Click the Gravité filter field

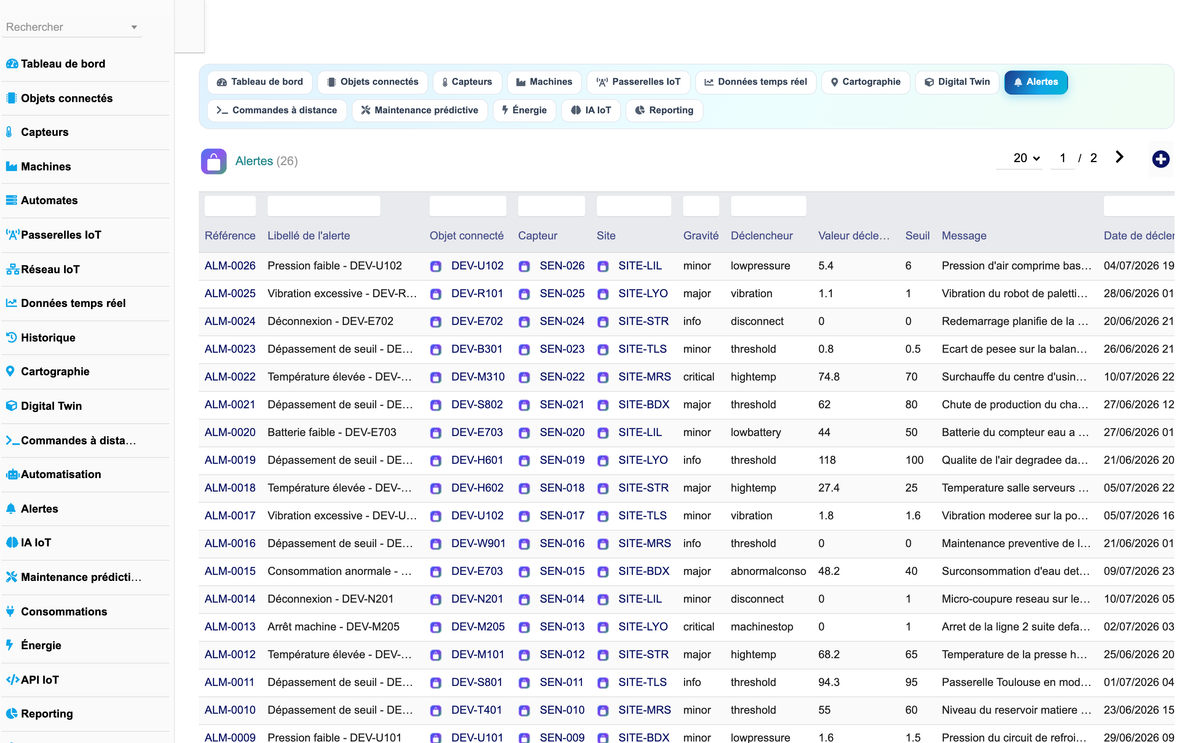(701, 206)
